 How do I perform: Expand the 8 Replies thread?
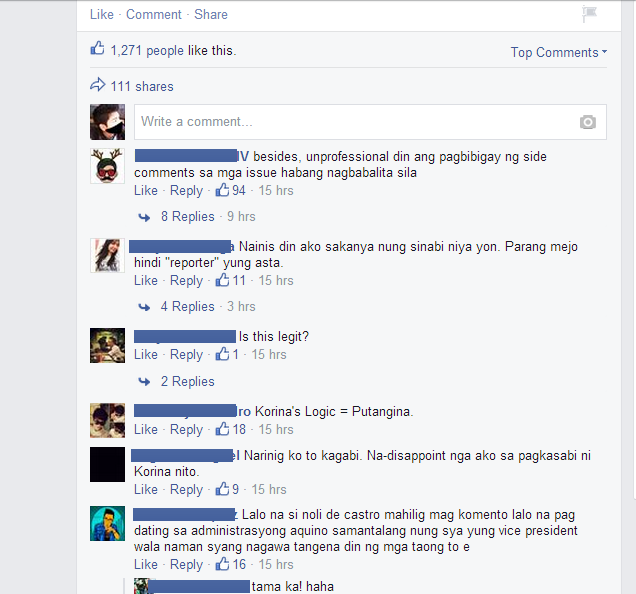(187, 217)
